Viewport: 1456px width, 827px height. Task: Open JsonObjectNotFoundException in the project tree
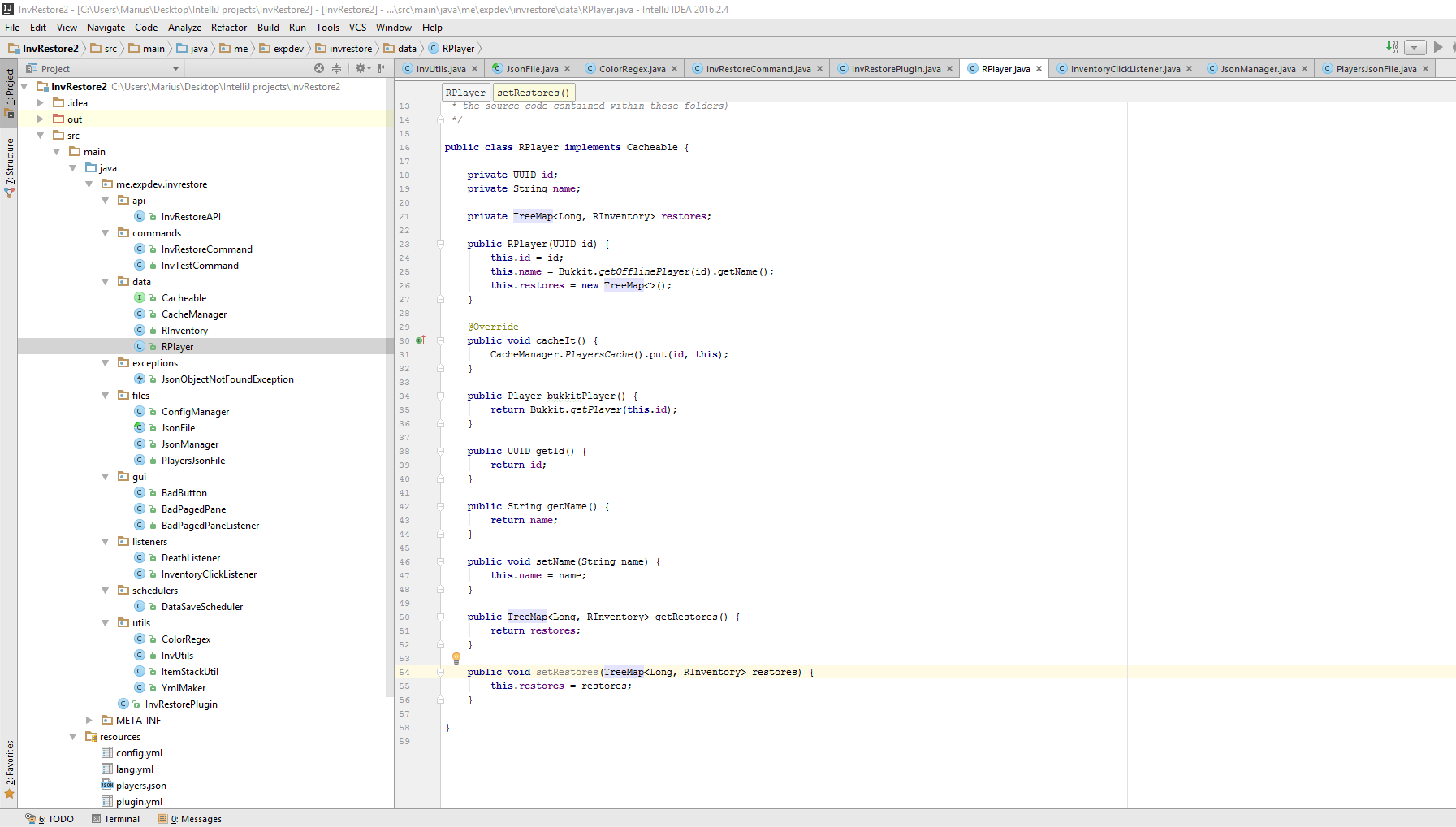tap(227, 379)
